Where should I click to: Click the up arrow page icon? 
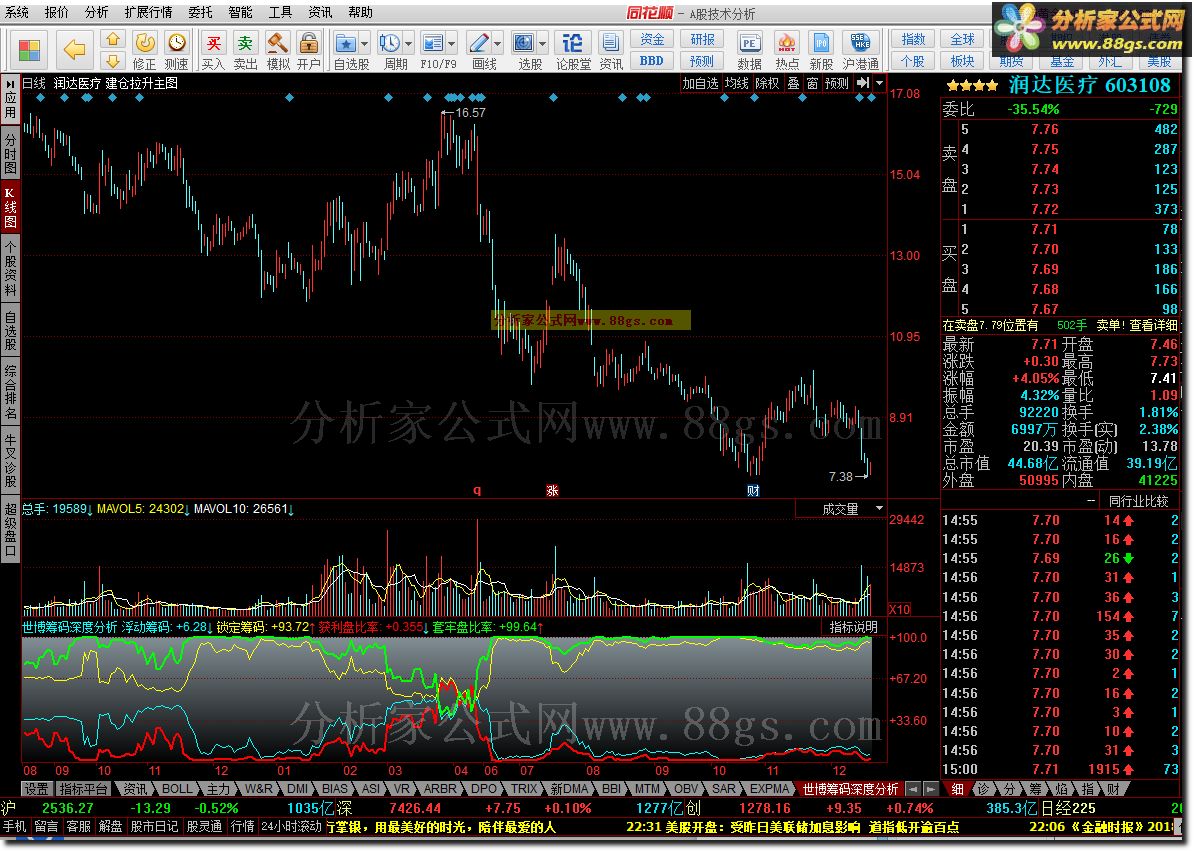click(113, 40)
